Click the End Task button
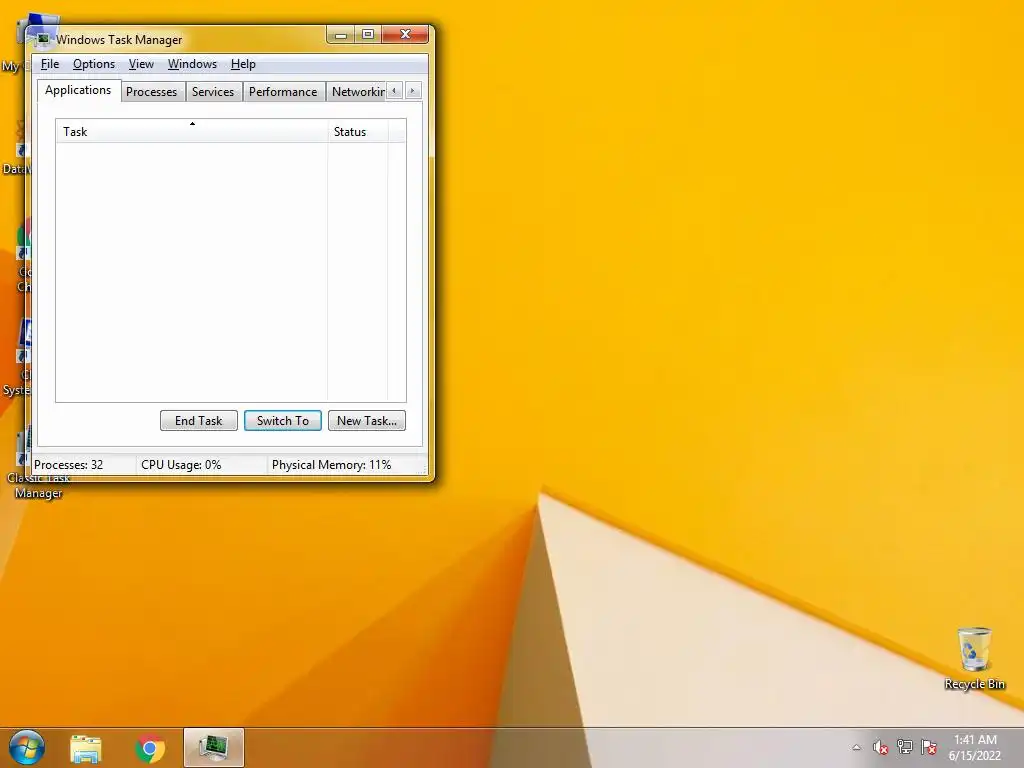The image size is (1024, 768). click(x=199, y=421)
